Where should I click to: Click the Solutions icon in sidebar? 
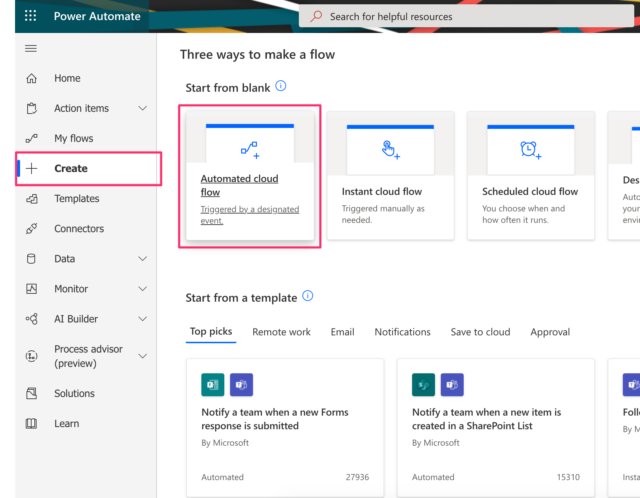click(x=31, y=394)
